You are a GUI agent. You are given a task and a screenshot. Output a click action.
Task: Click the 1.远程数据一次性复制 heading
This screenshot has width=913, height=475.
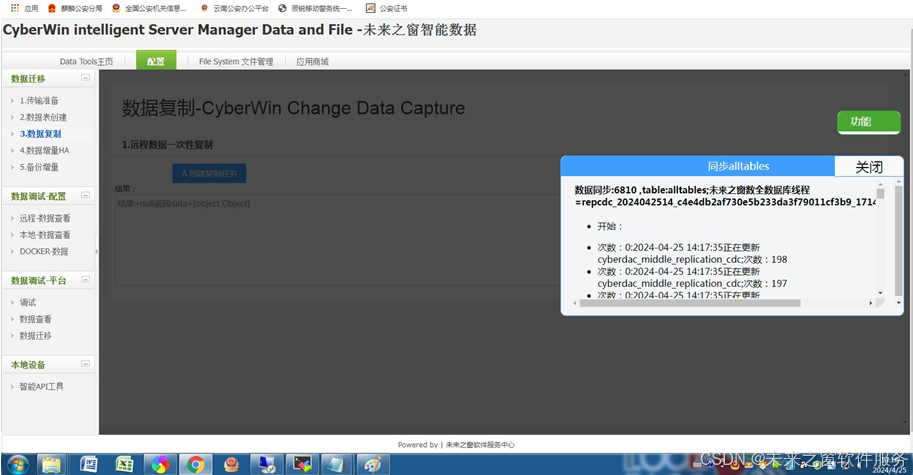tap(167, 144)
